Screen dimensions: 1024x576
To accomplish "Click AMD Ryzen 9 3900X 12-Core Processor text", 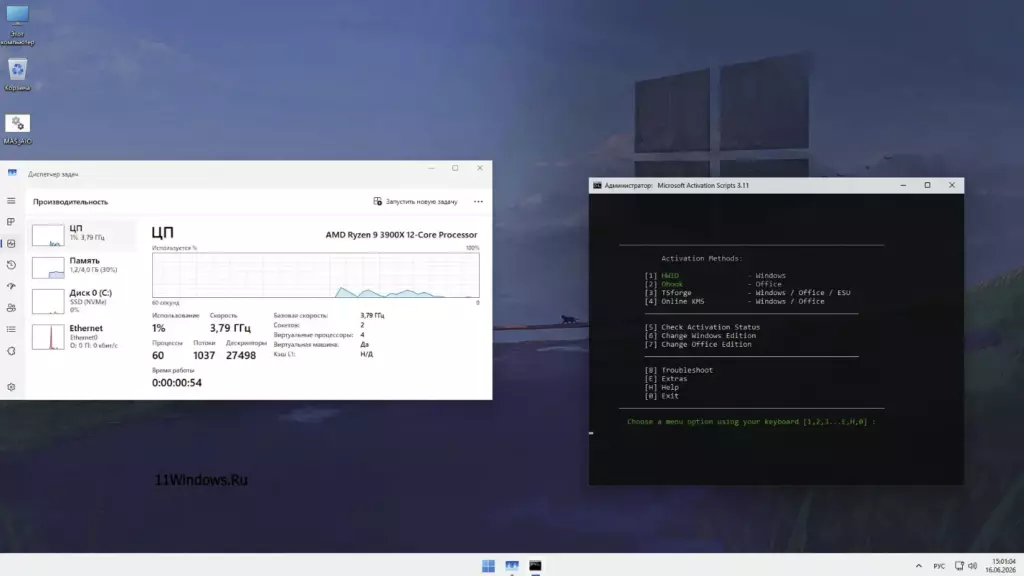I will click(401, 234).
